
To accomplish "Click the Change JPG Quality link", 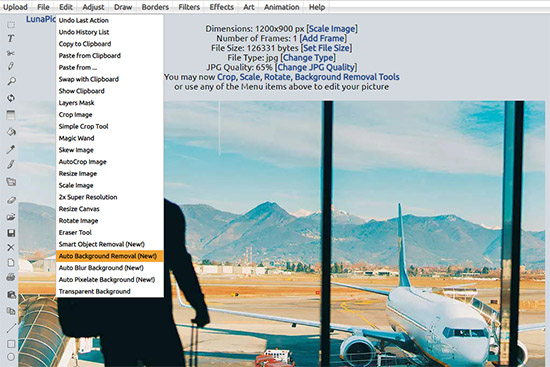I will tap(316, 67).
